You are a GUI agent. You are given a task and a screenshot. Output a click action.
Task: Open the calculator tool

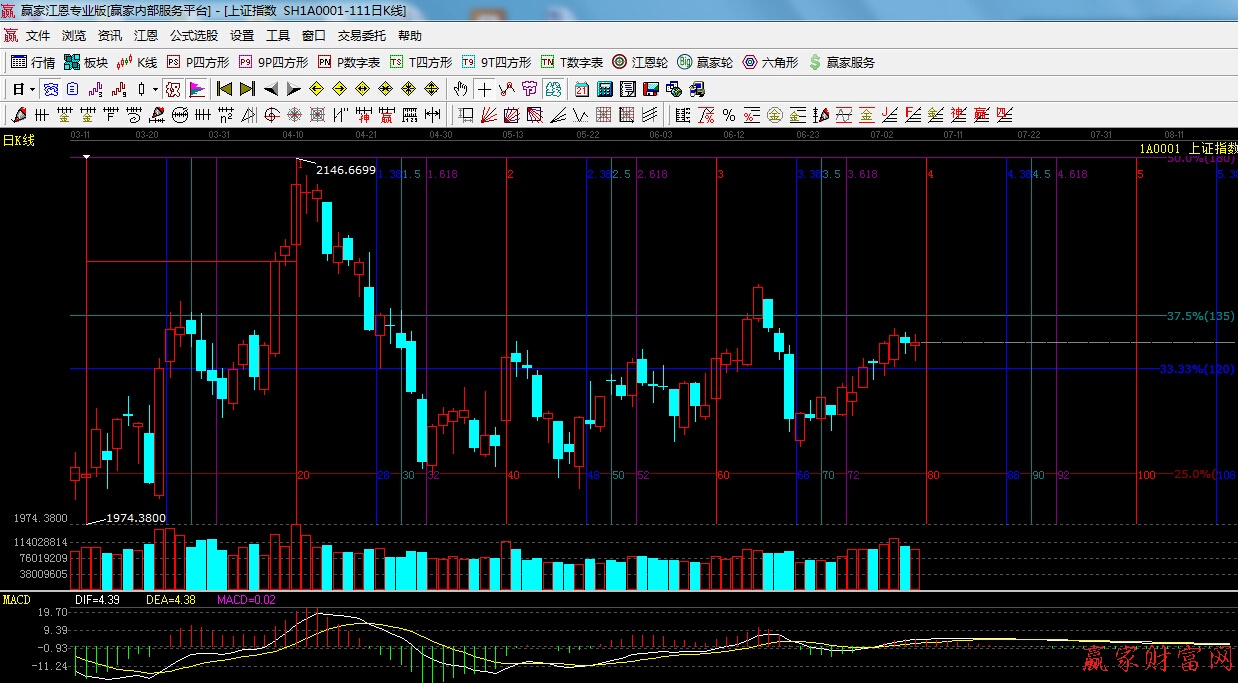(605, 89)
